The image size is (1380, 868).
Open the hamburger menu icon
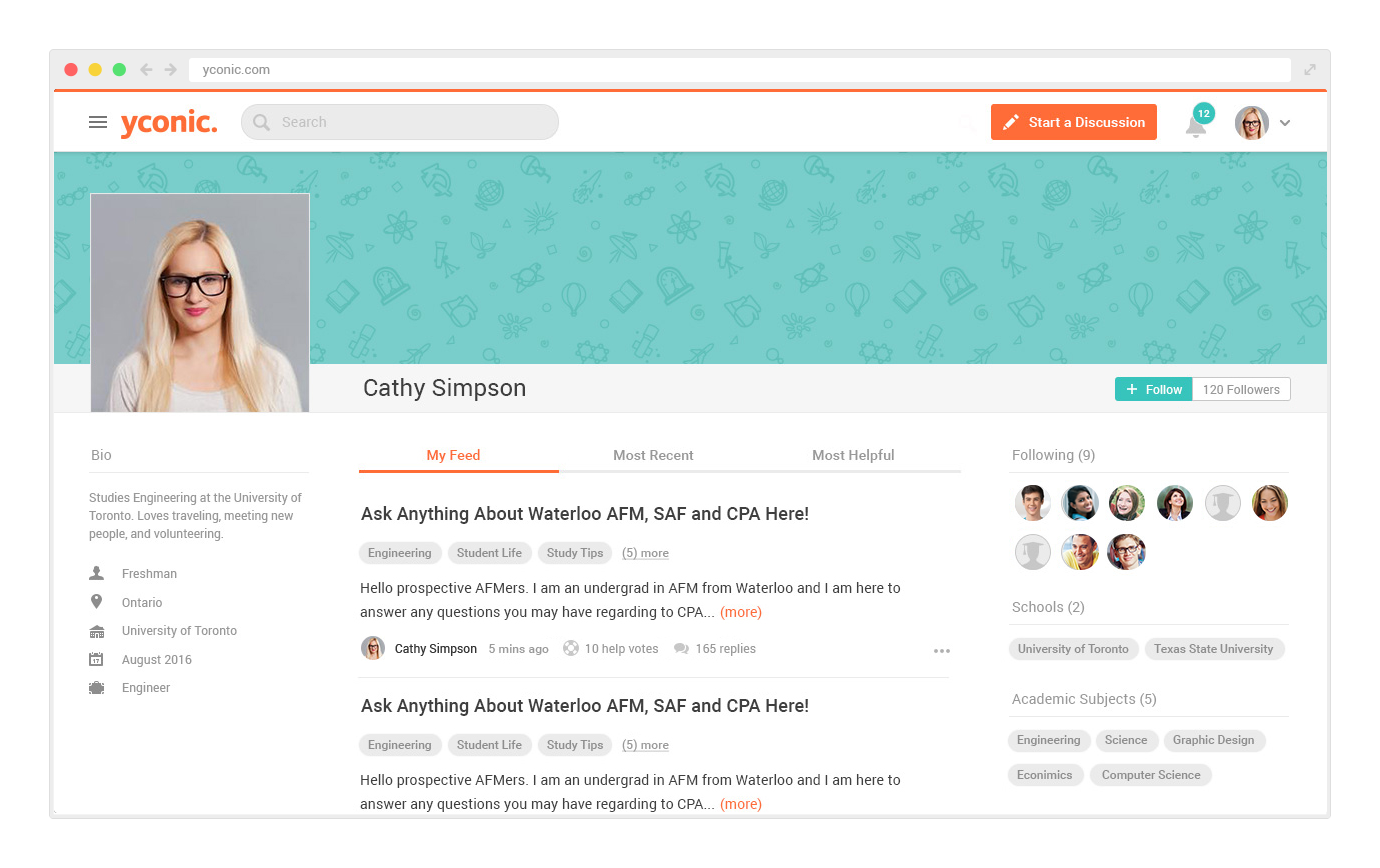click(98, 122)
